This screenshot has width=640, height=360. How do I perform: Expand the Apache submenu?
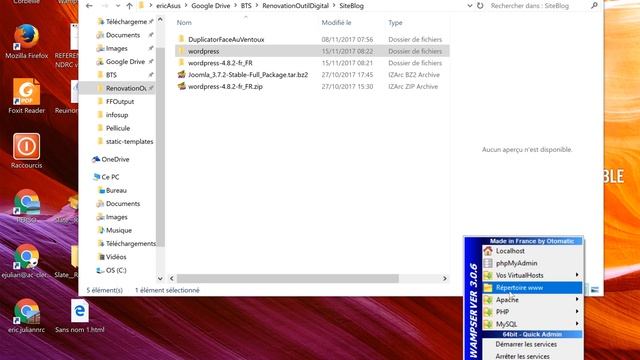pyautogui.click(x=532, y=300)
